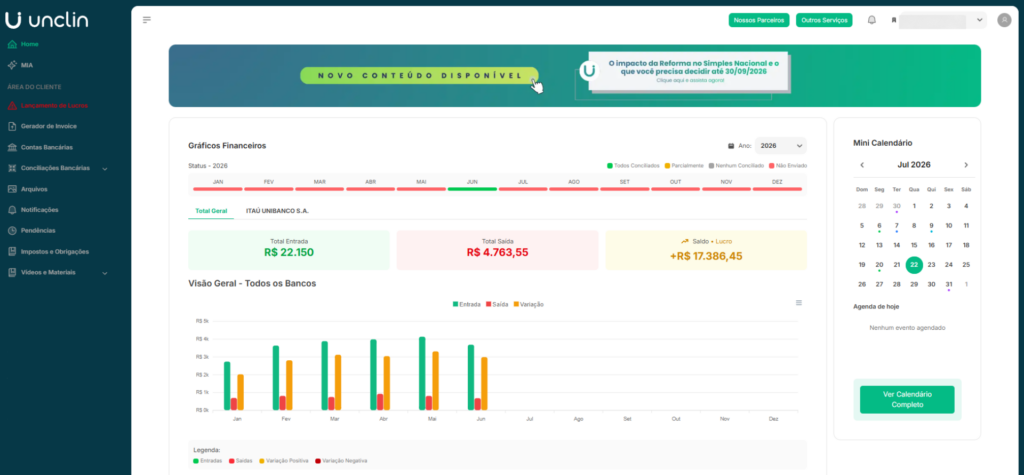Expand the Conciliações Bancárias submenu chevron

pos(104,169)
